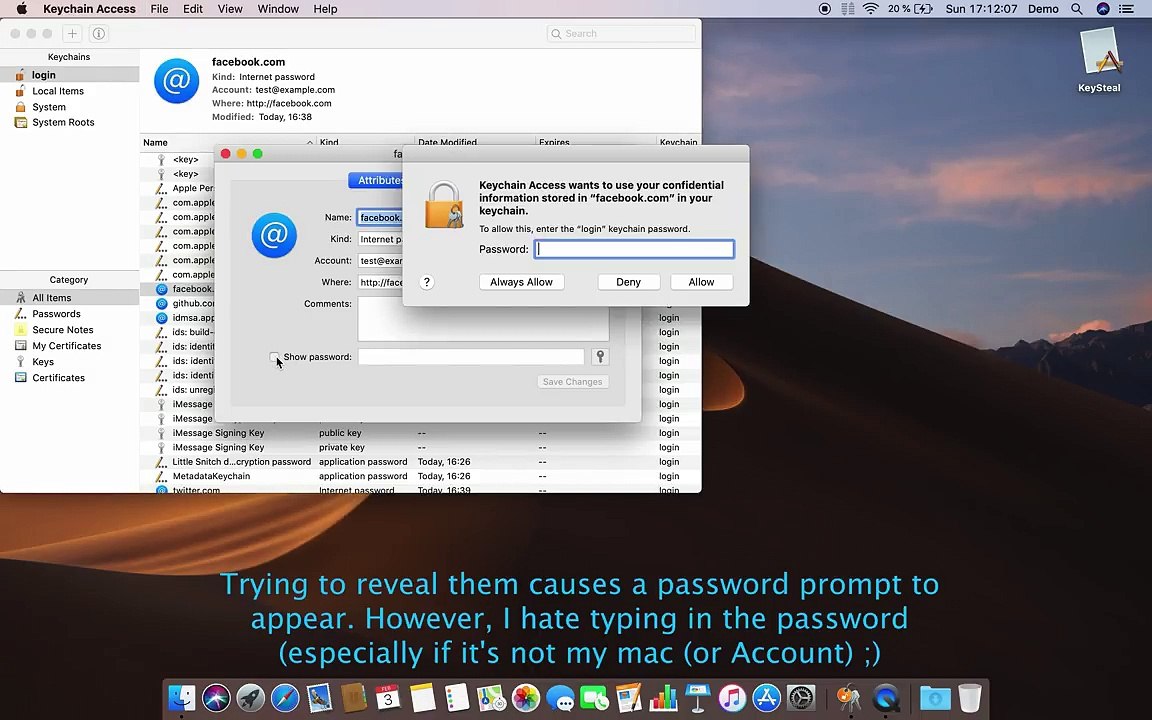Open the App Store in the dock
Viewport: 1152px width, 720px height.
766,698
